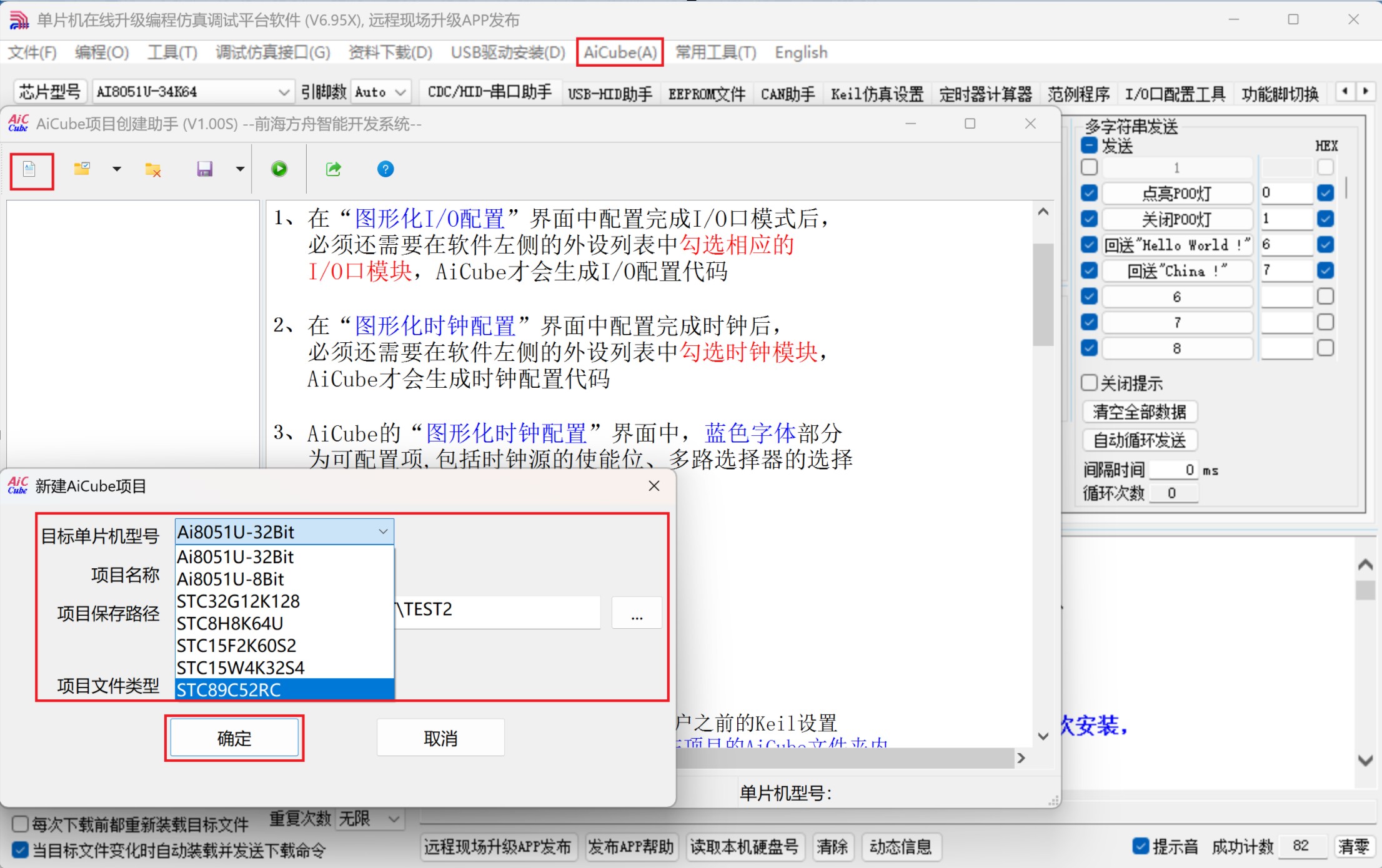Click the purple save disk icon
The width and height of the screenshot is (1382, 868).
coord(205,169)
